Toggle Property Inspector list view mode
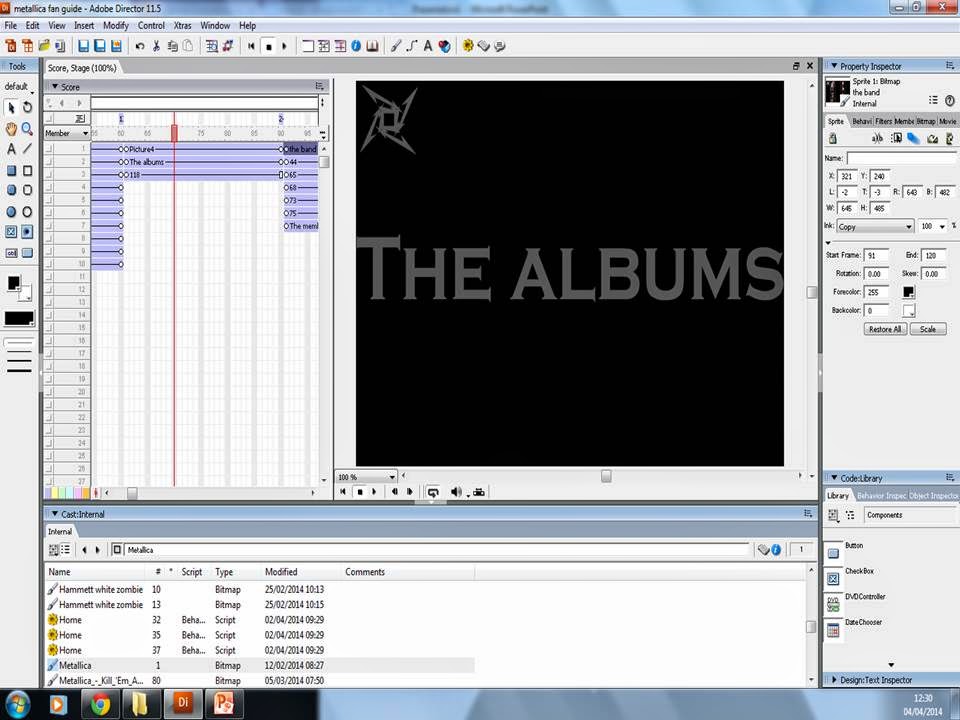The width and height of the screenshot is (960, 720). coord(933,100)
